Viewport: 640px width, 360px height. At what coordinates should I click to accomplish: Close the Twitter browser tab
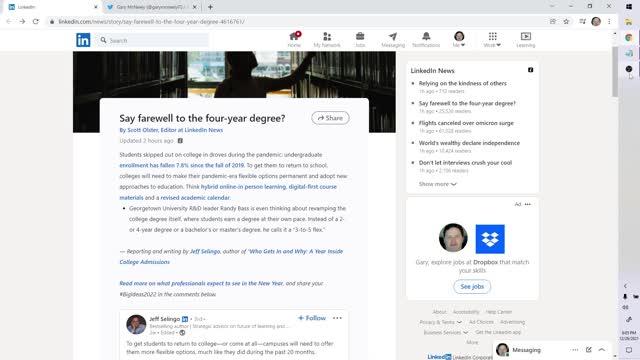pos(195,7)
